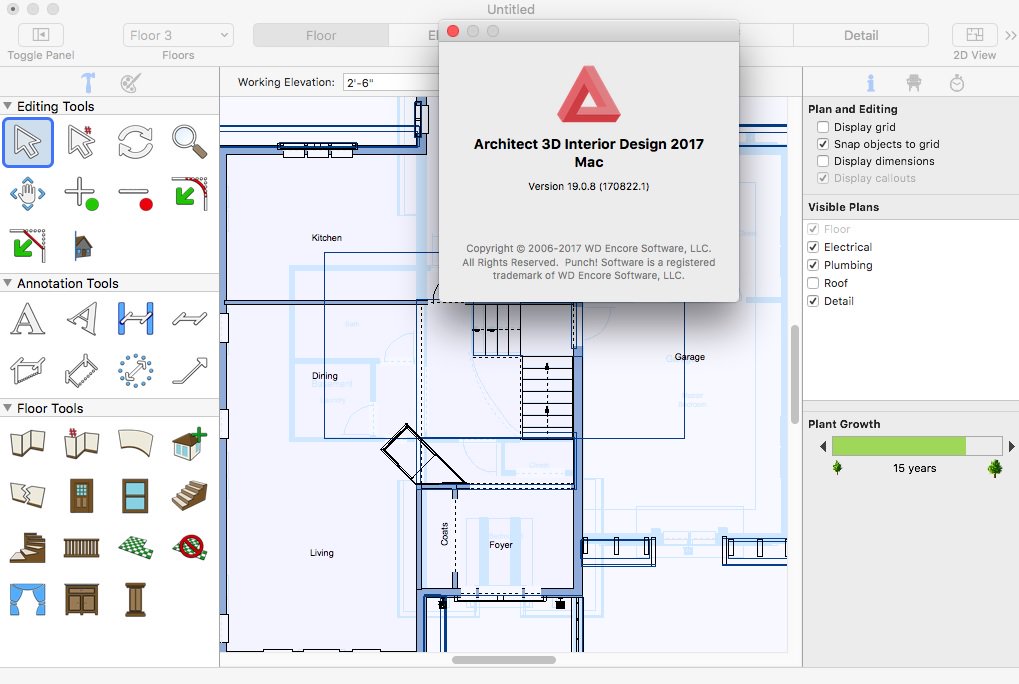Enable the Display grid checkbox
This screenshot has height=684, width=1019.
coord(823,127)
